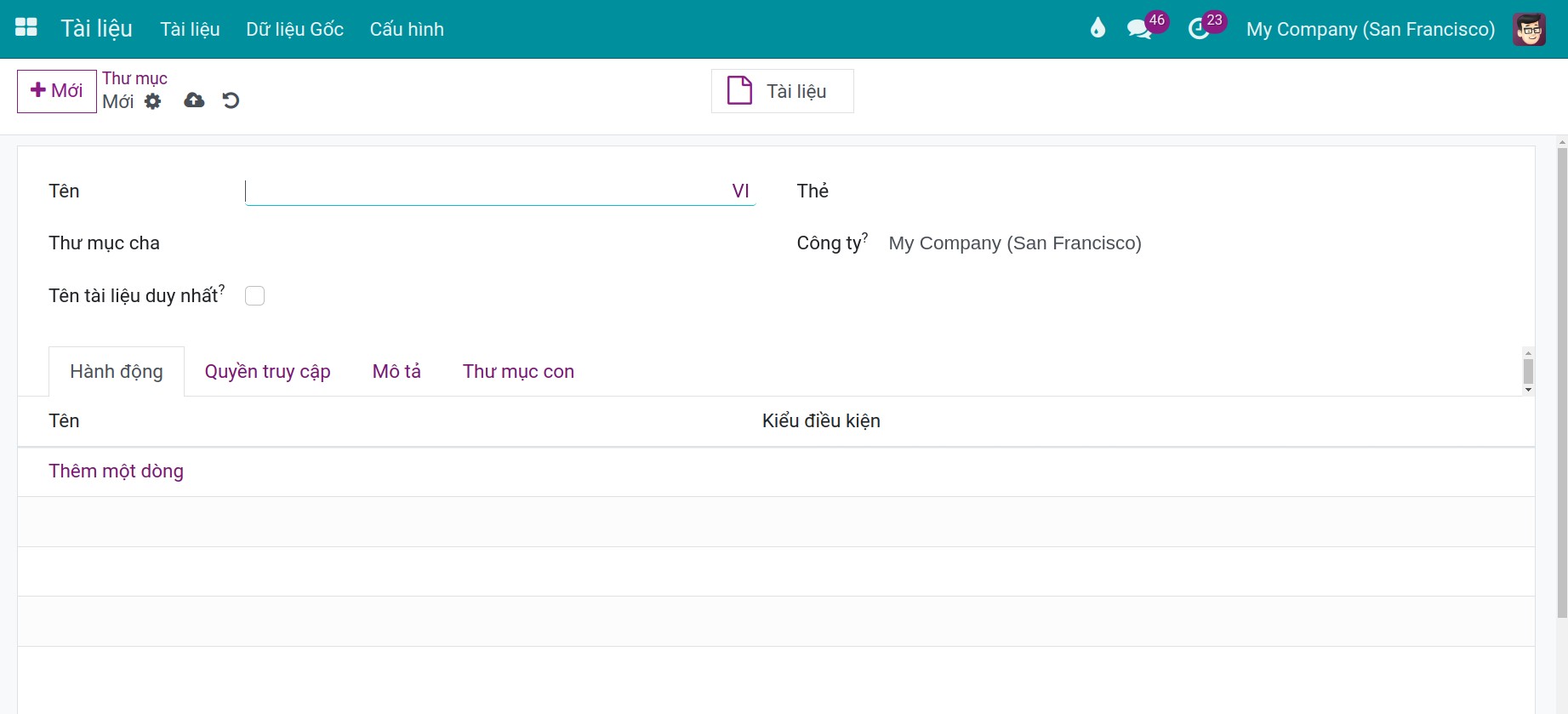Sort by Tên column header in table
The width and height of the screenshot is (1568, 714).
(64, 420)
